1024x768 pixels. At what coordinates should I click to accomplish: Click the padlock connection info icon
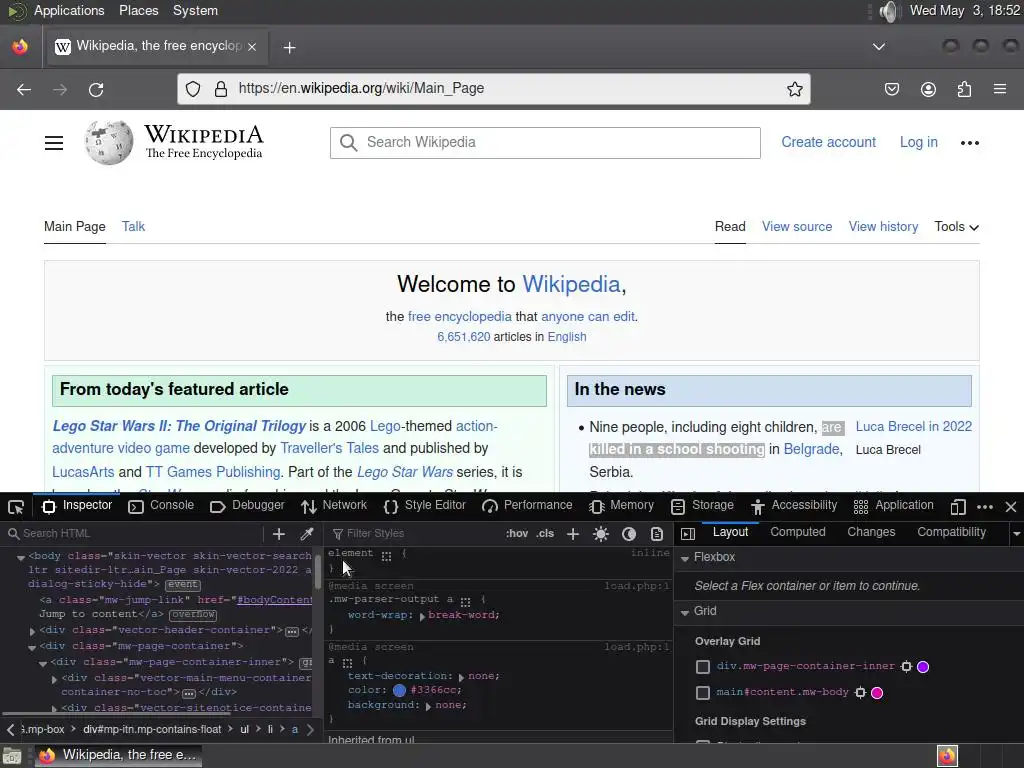click(x=221, y=89)
